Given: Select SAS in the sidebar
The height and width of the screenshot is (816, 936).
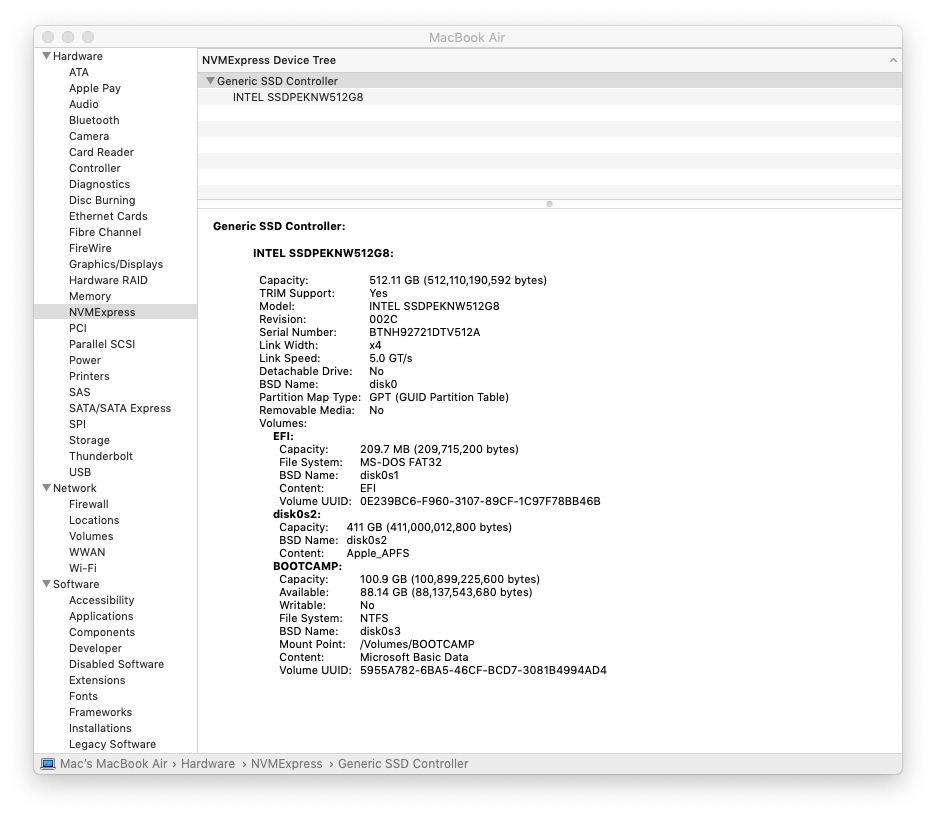Looking at the screenshot, I should (x=79, y=392).
